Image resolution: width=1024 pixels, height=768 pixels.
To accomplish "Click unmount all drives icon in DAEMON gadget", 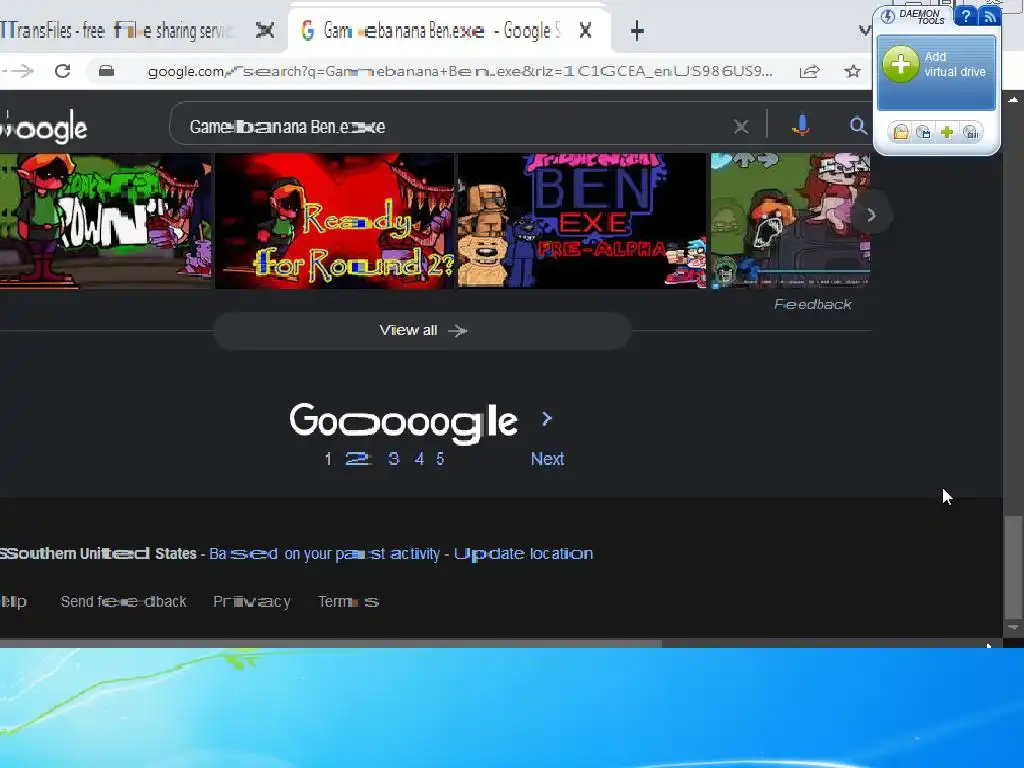I will (x=970, y=133).
